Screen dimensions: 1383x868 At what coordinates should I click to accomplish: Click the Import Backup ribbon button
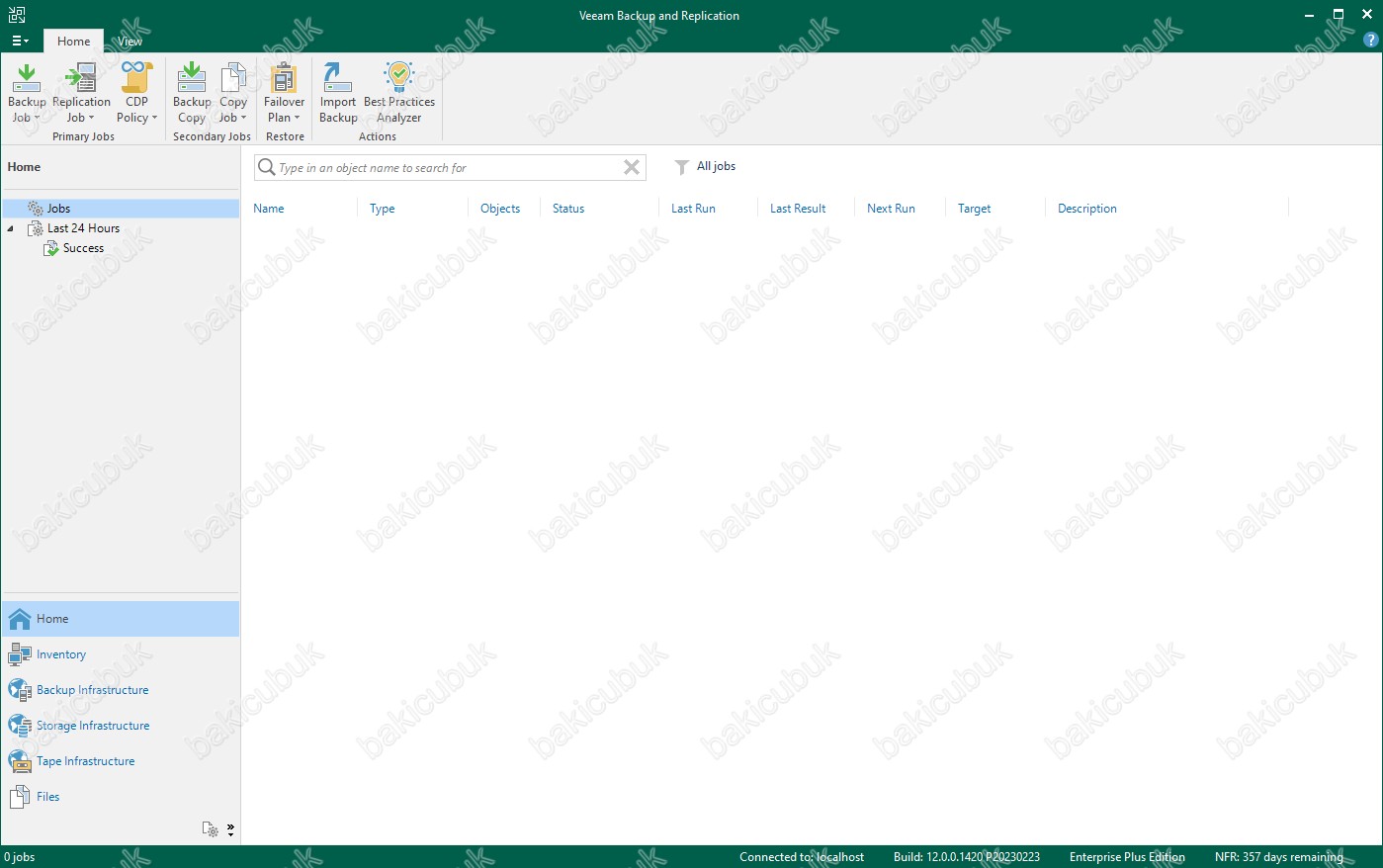[x=338, y=93]
